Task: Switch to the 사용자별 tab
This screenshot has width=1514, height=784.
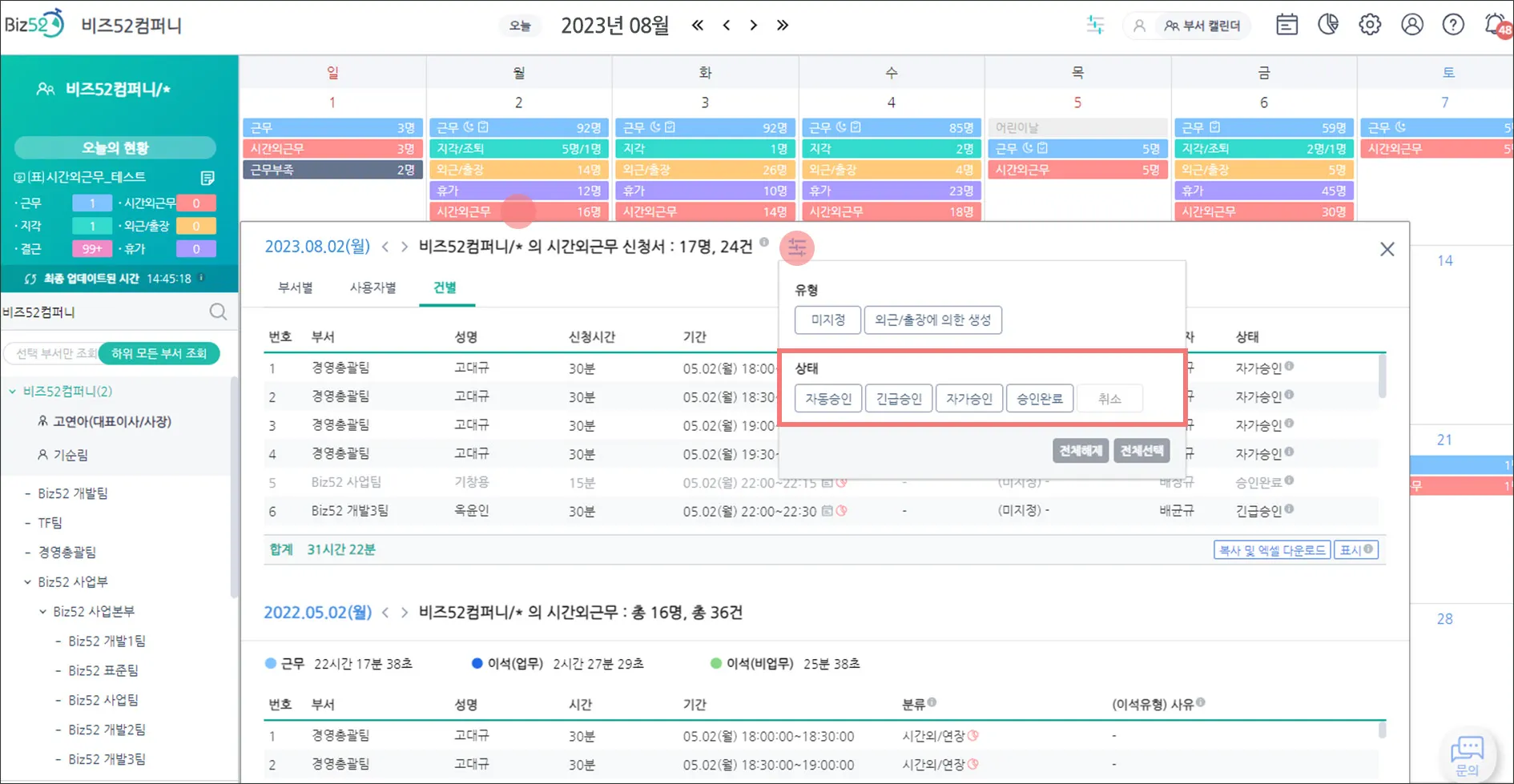Action: 372,287
